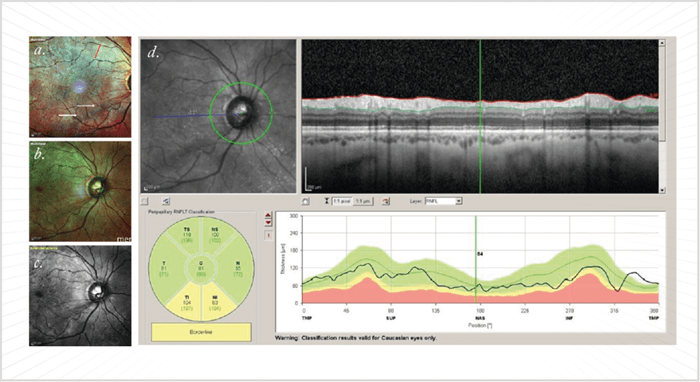
Task: Click the small red-numbered box under arrows
Action: click(x=268, y=235)
